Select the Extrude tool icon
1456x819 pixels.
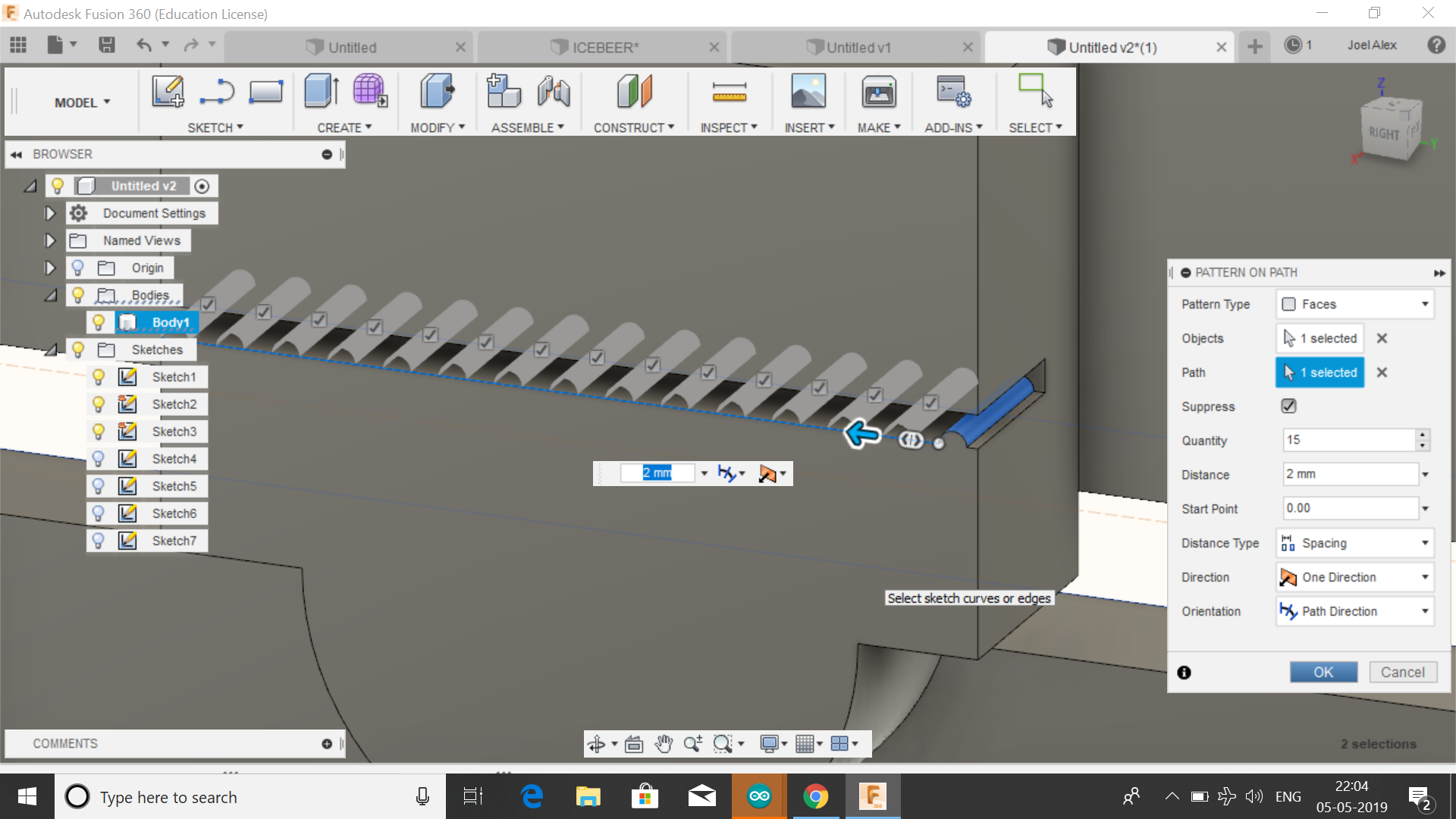[x=321, y=92]
